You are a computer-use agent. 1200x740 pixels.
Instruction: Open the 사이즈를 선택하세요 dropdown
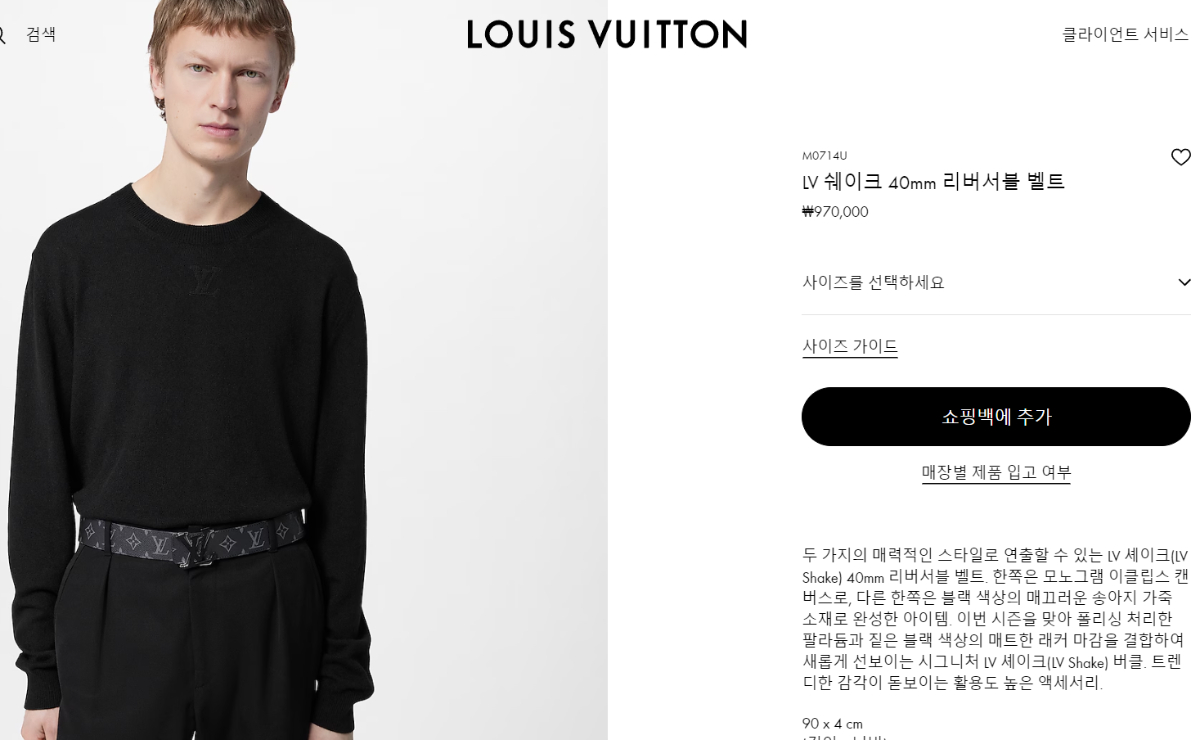[x=996, y=282]
